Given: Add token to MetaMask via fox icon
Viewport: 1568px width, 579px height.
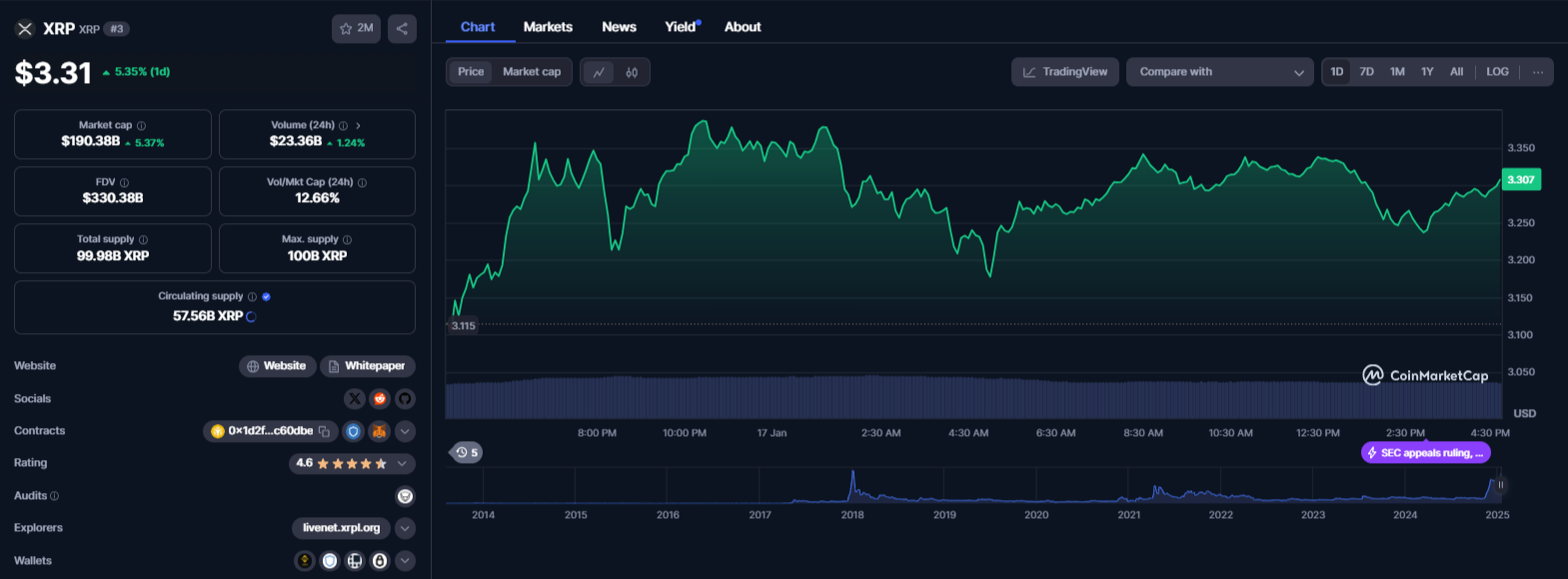Looking at the screenshot, I should point(380,432).
